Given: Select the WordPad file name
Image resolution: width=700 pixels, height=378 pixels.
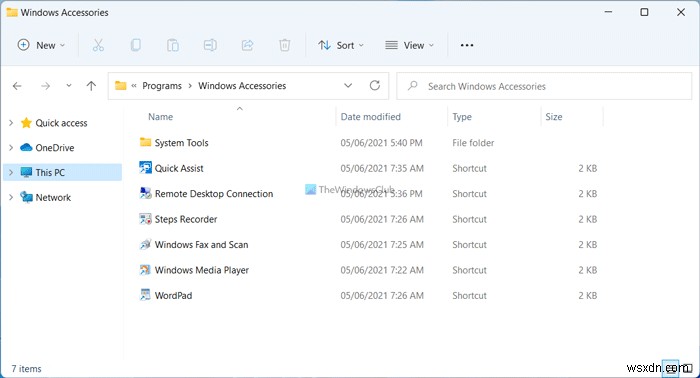Looking at the screenshot, I should [173, 295].
